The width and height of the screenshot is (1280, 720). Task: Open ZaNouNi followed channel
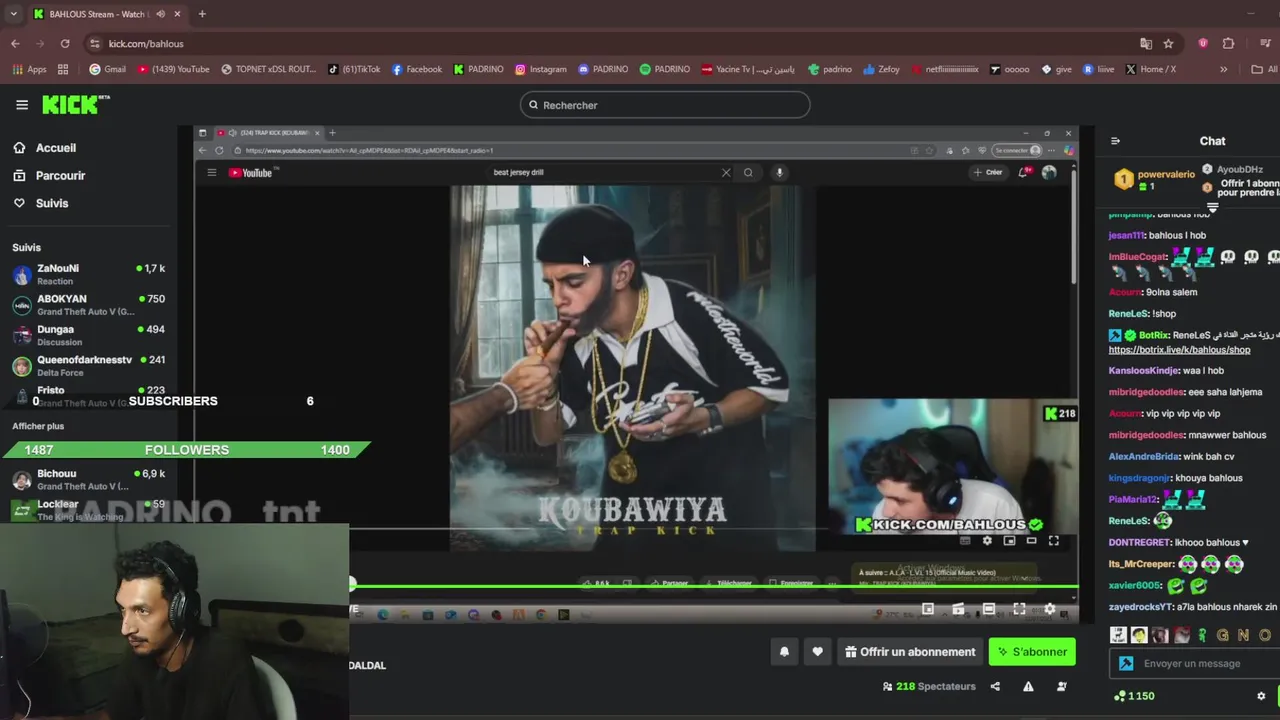(x=89, y=274)
